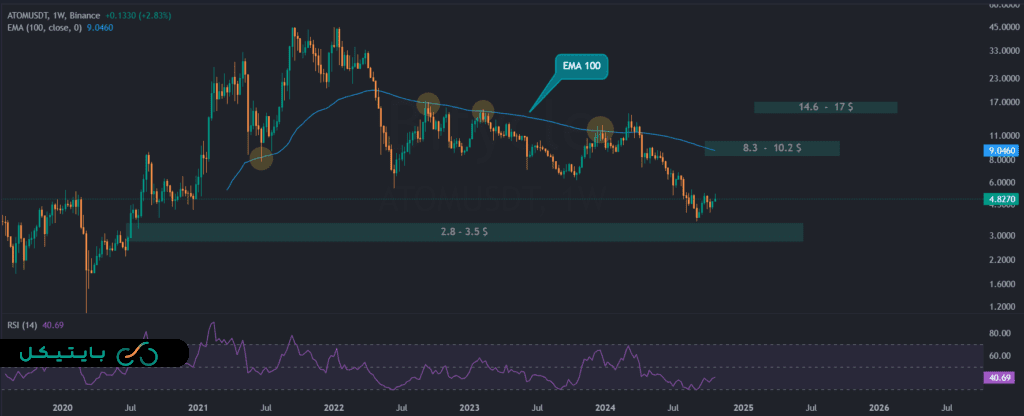1024x416 pixels.
Task: Click the 45.0000 level on the price axis
Action: (x=1001, y=25)
